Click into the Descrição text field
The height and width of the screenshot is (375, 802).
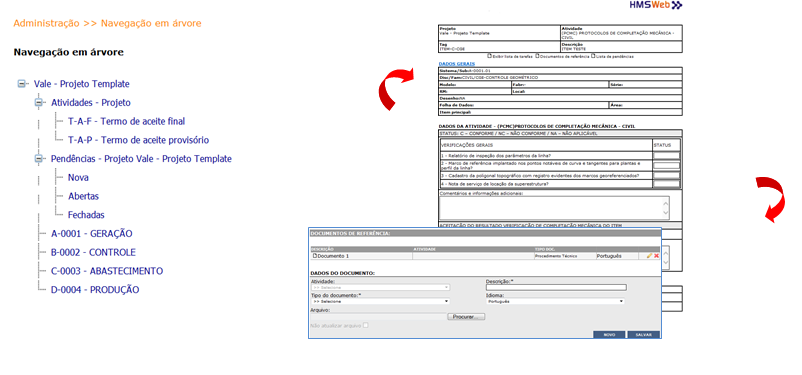[x=556, y=288]
